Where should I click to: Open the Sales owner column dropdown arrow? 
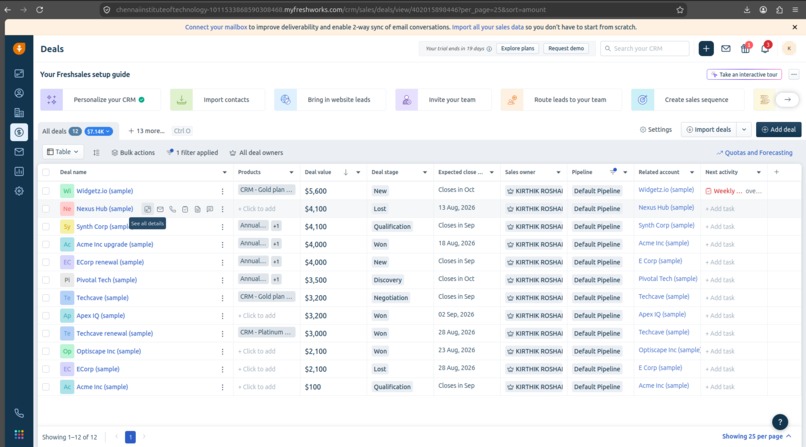[558, 172]
